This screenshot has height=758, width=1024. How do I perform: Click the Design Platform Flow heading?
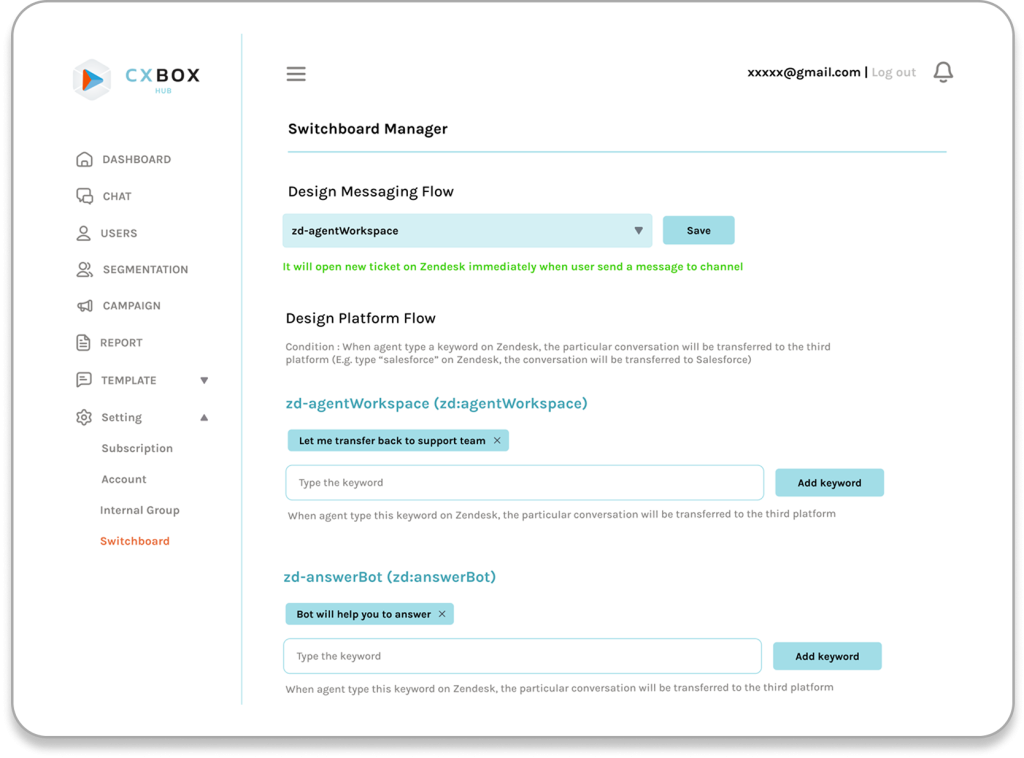[360, 319]
